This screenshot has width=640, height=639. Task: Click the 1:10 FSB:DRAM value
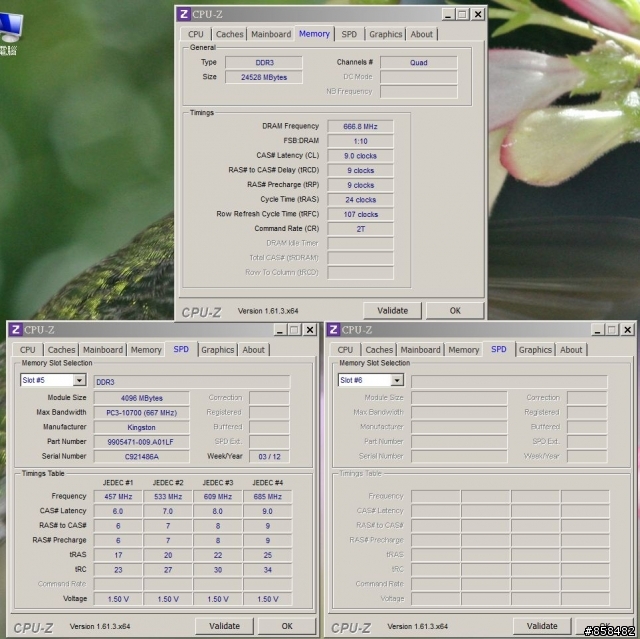coord(360,141)
